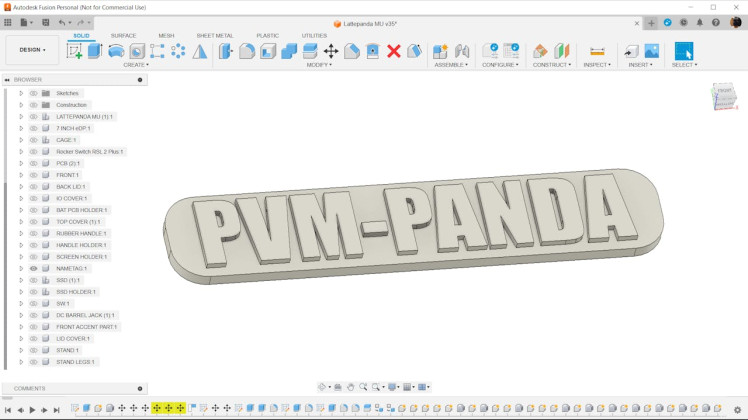Expand the TOP COVER (1):1 node
Viewport: 748px width, 420px height.
(x=21, y=222)
